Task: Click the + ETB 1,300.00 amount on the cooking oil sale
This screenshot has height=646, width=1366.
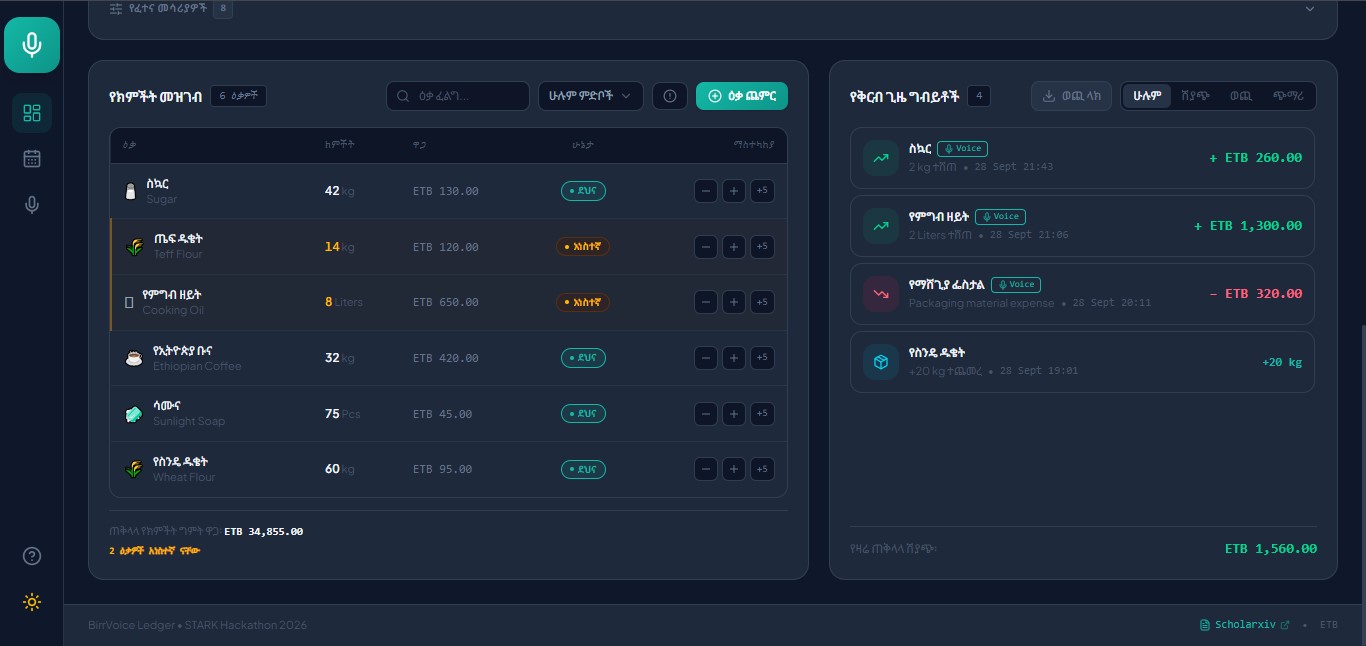Action: coord(1248,226)
